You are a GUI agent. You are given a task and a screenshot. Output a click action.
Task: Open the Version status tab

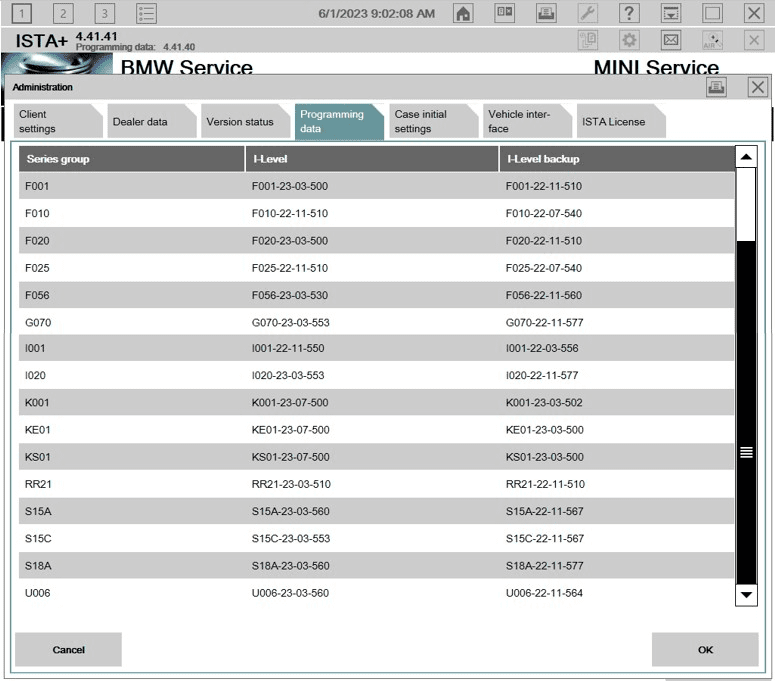pos(245,121)
